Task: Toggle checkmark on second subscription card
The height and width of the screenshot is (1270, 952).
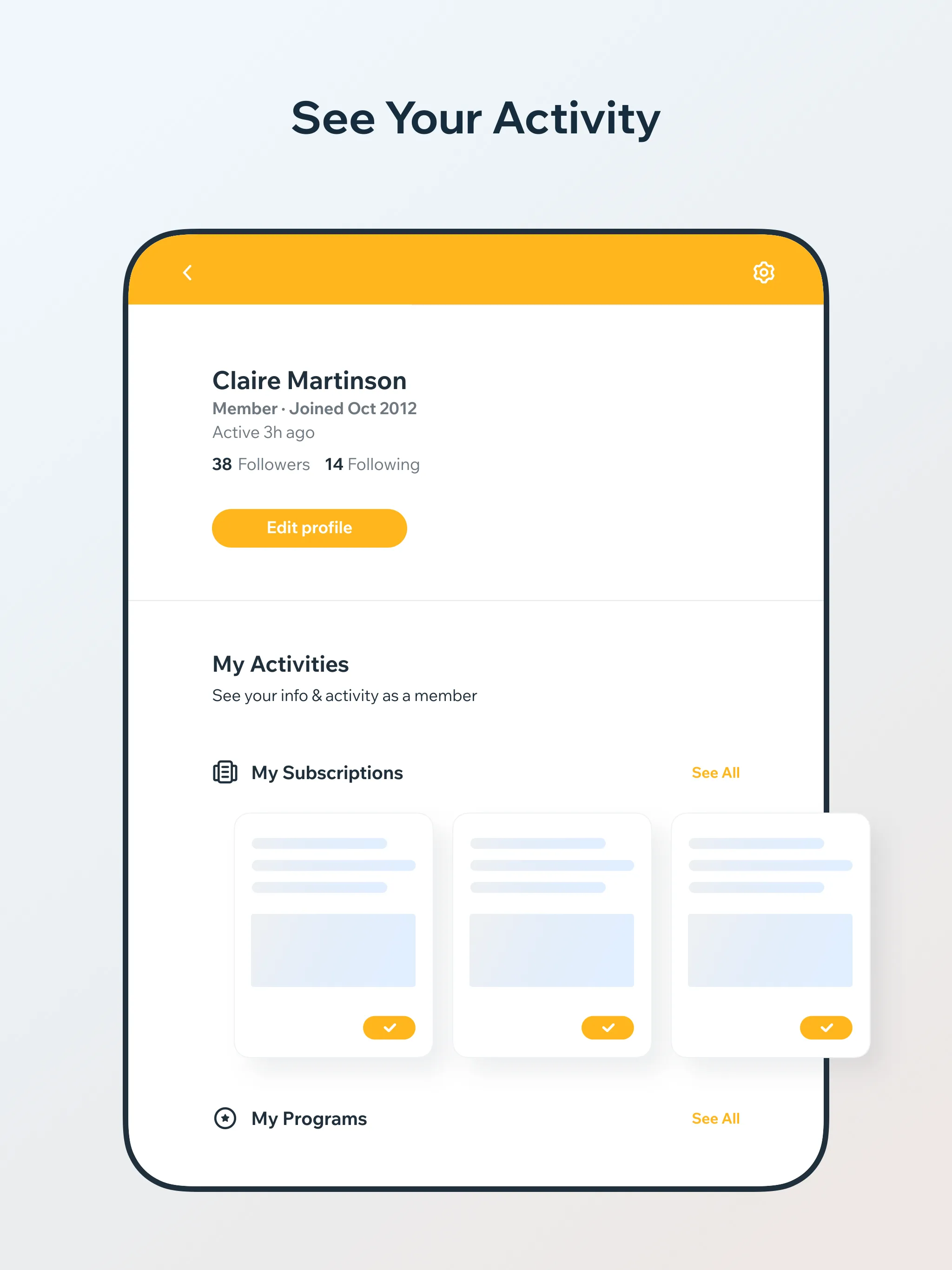Action: [x=608, y=1027]
